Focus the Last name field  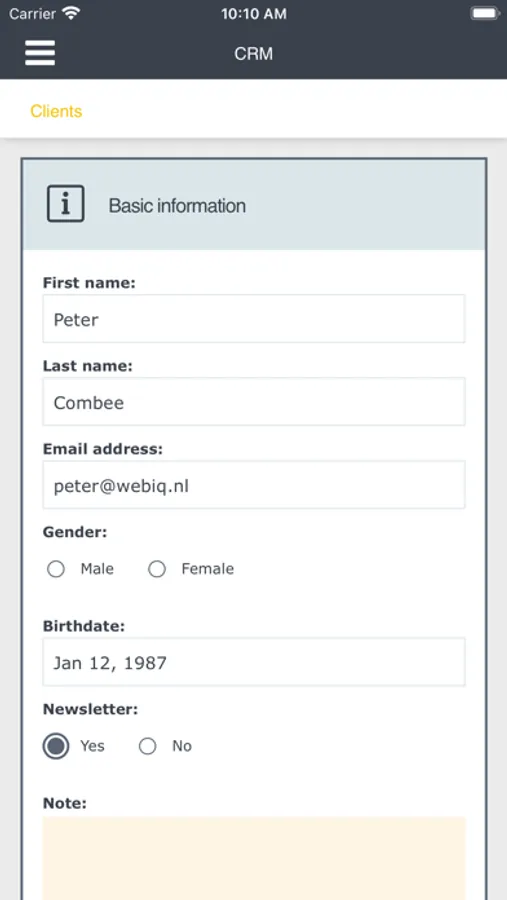pos(254,401)
